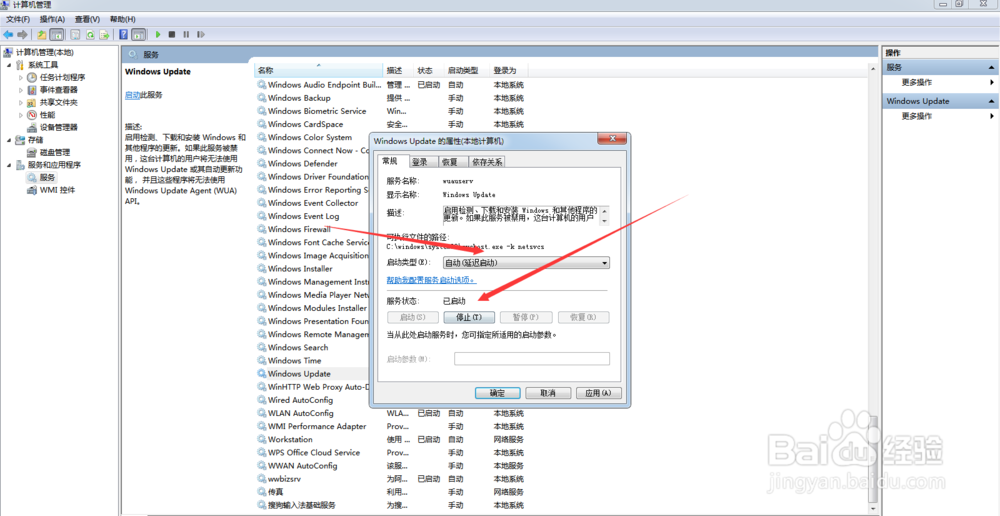Select the 共享文件夹 tree icon
This screenshot has width=1000, height=516.
pos(32,102)
